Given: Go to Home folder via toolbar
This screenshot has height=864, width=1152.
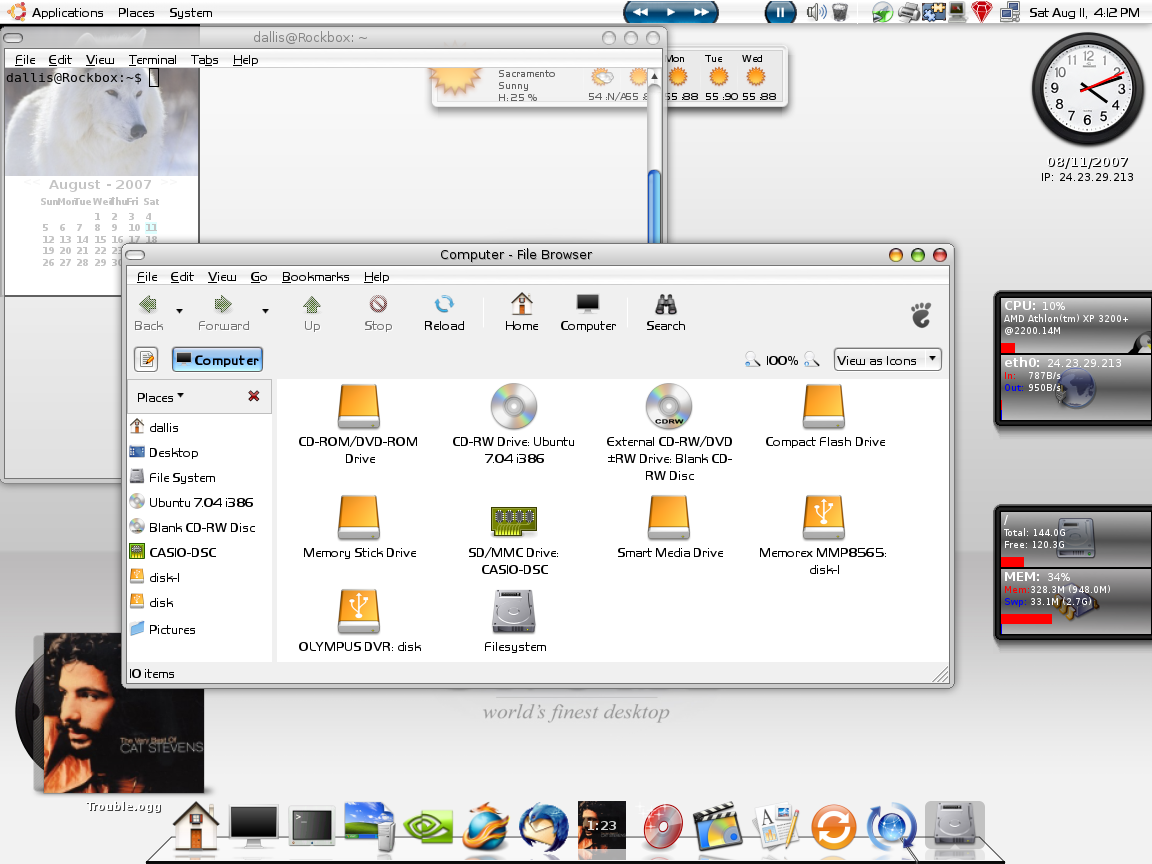Looking at the screenshot, I should point(522,303).
